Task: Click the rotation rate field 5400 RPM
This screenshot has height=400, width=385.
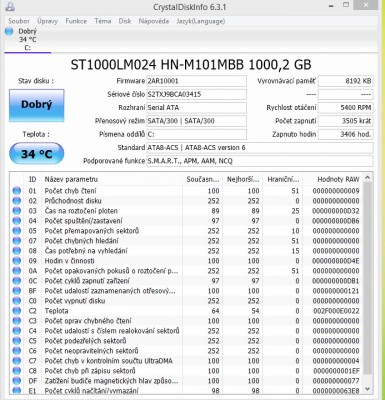Action: [x=346, y=108]
